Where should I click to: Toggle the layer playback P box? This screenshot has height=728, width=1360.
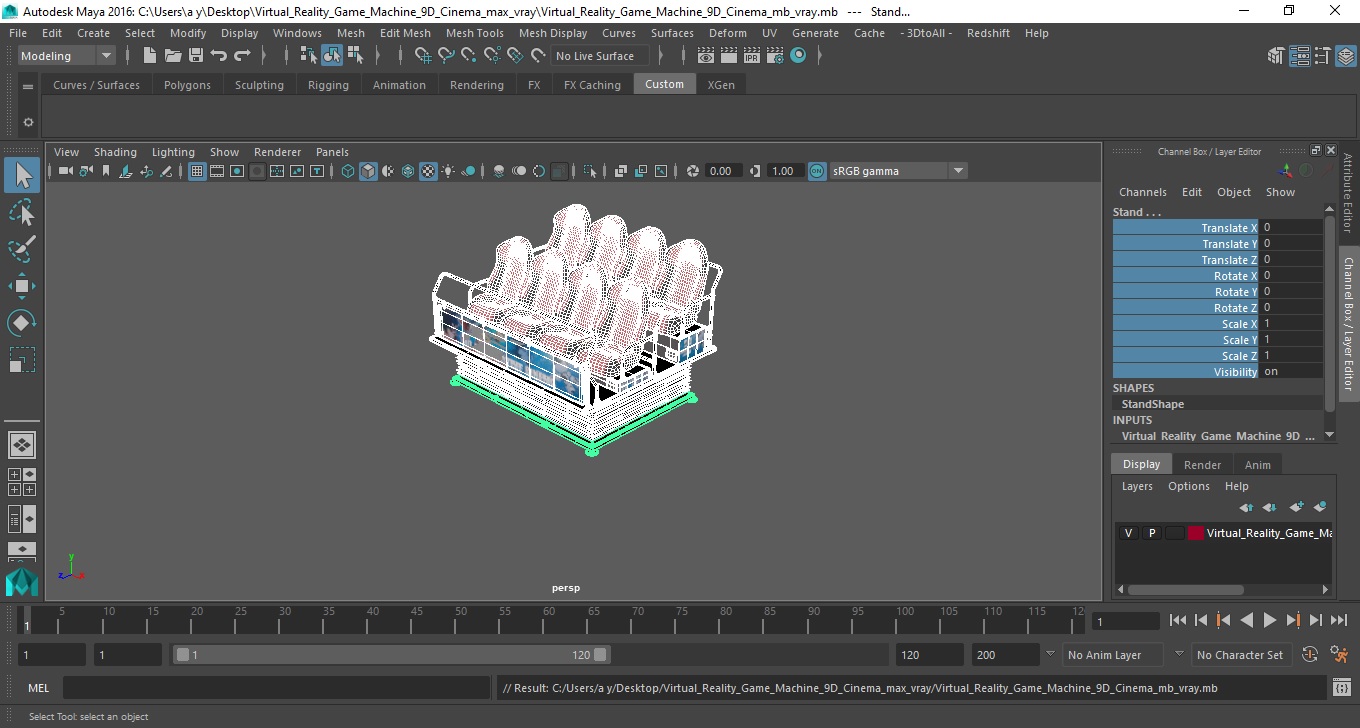pos(1151,533)
